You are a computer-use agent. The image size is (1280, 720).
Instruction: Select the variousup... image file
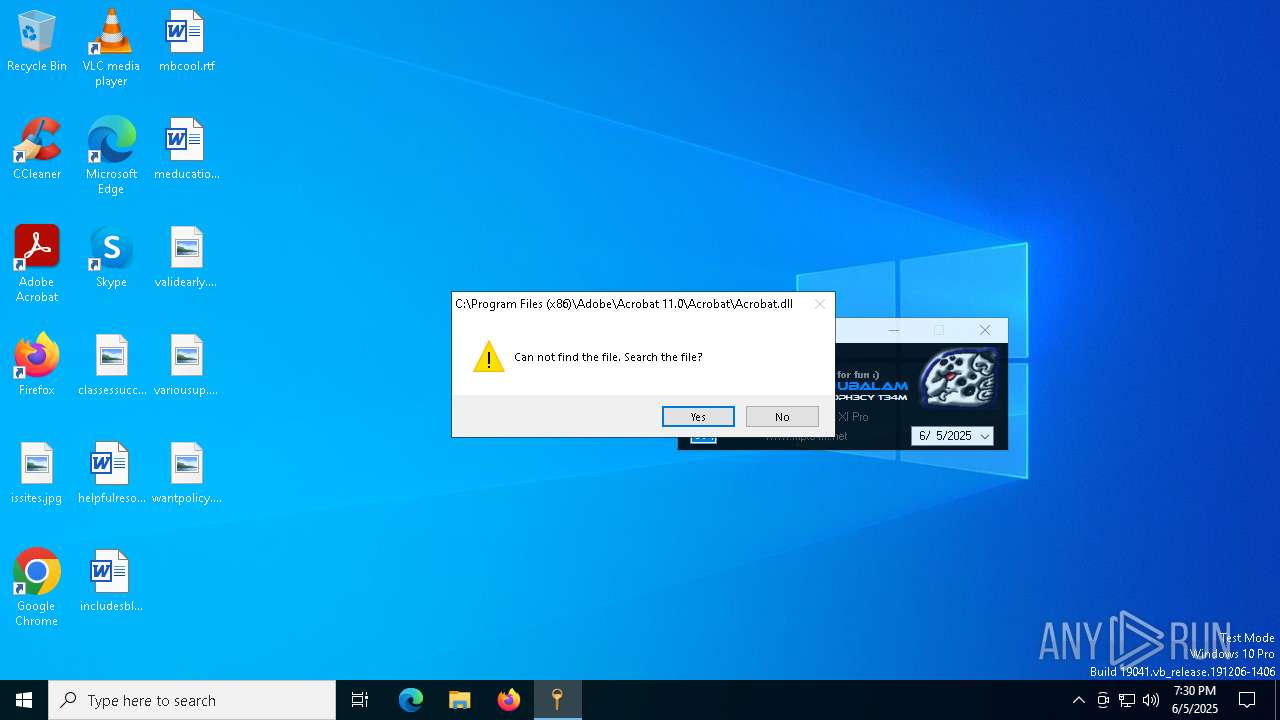(x=186, y=366)
